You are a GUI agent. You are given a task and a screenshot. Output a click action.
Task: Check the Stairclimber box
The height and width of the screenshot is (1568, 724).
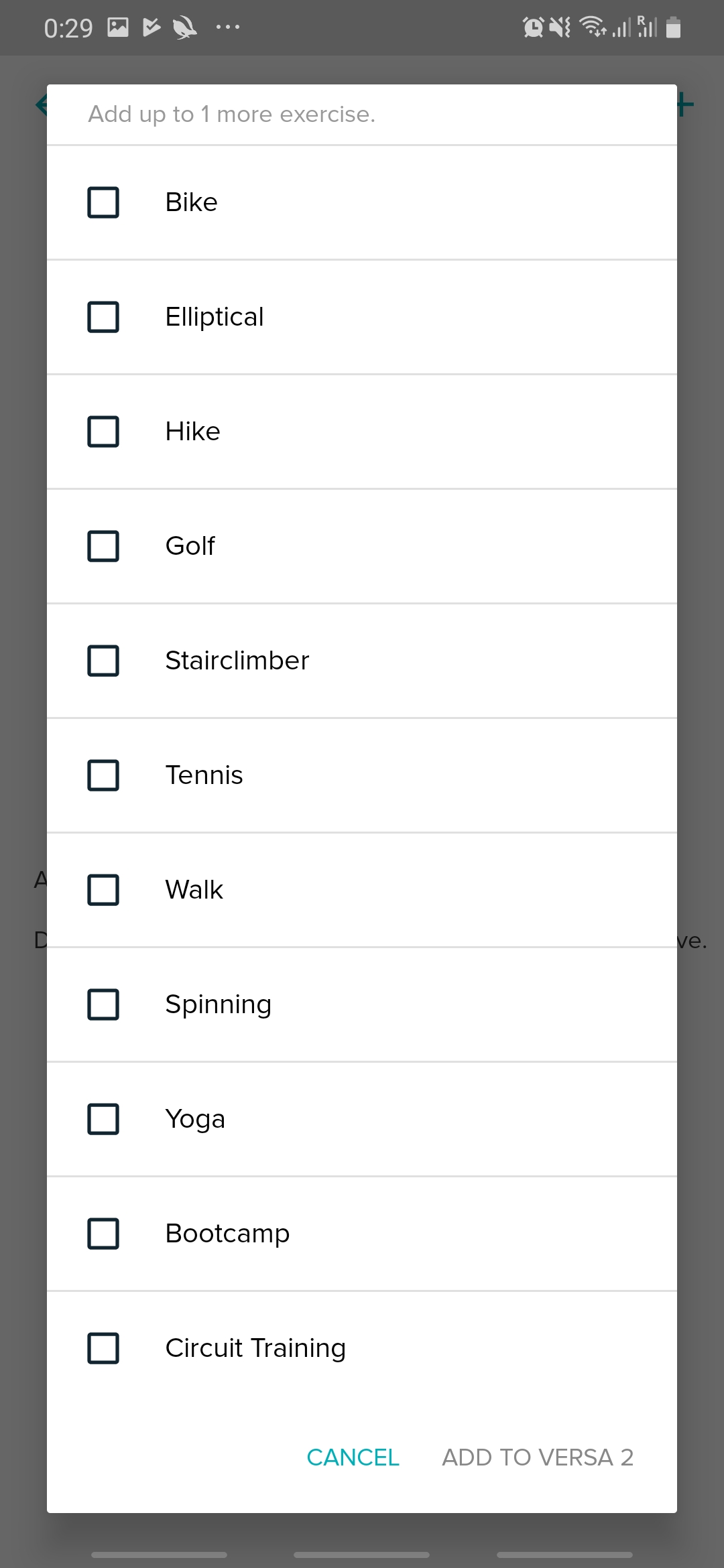coord(103,661)
